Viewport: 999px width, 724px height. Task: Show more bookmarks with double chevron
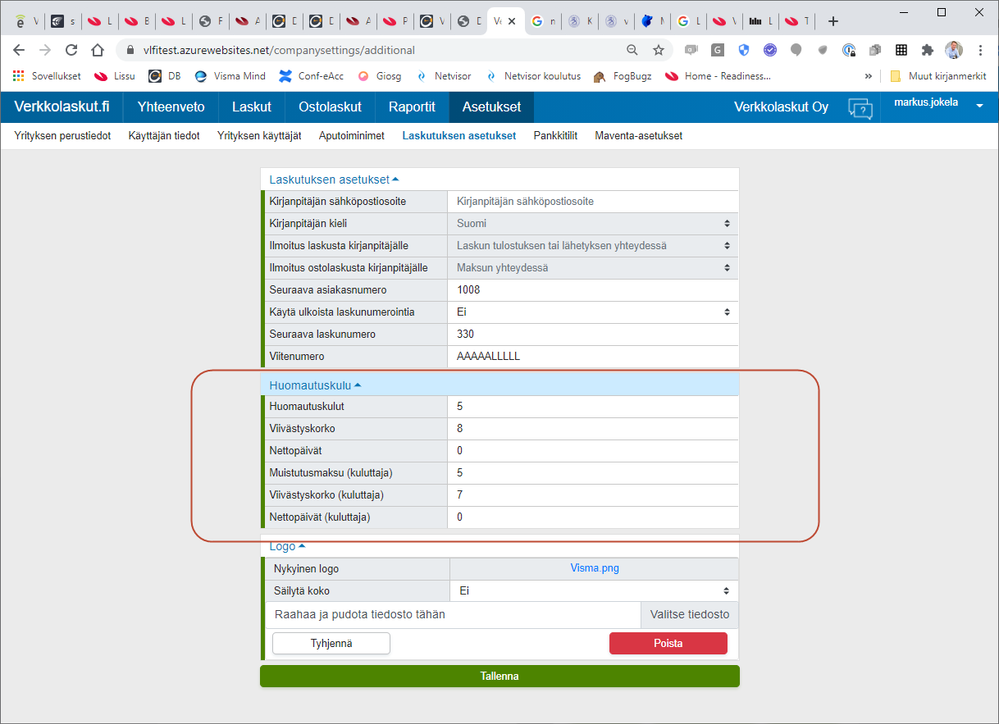(x=868, y=76)
